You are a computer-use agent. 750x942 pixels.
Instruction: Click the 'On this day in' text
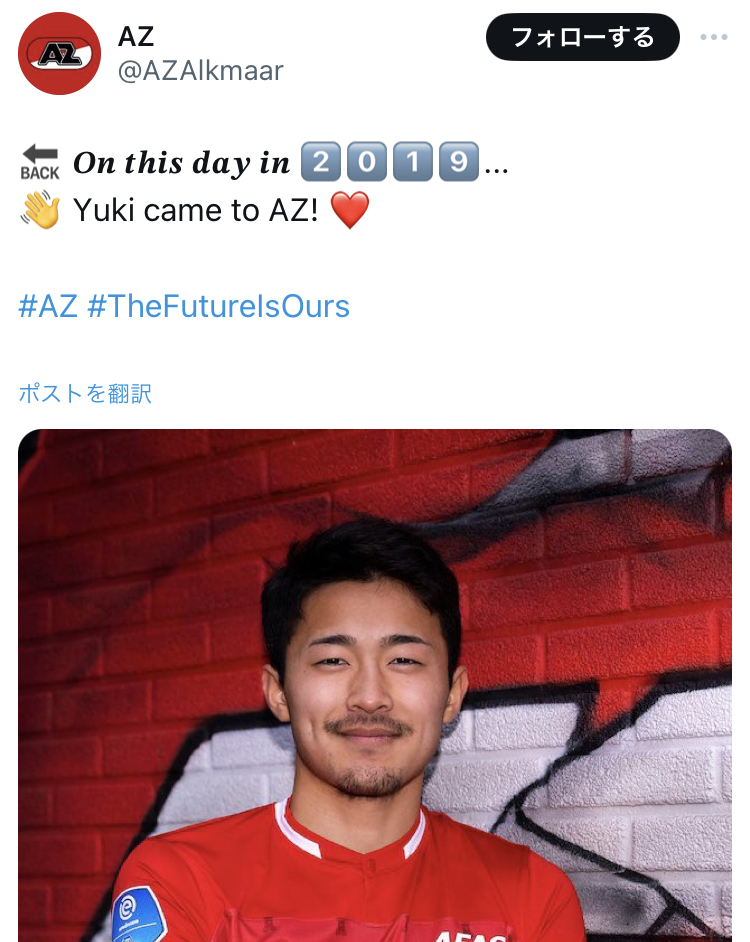point(181,163)
